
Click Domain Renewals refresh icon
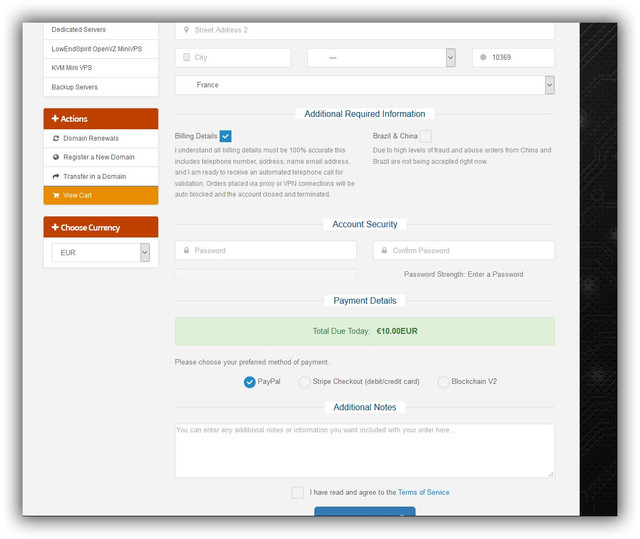pos(56,138)
